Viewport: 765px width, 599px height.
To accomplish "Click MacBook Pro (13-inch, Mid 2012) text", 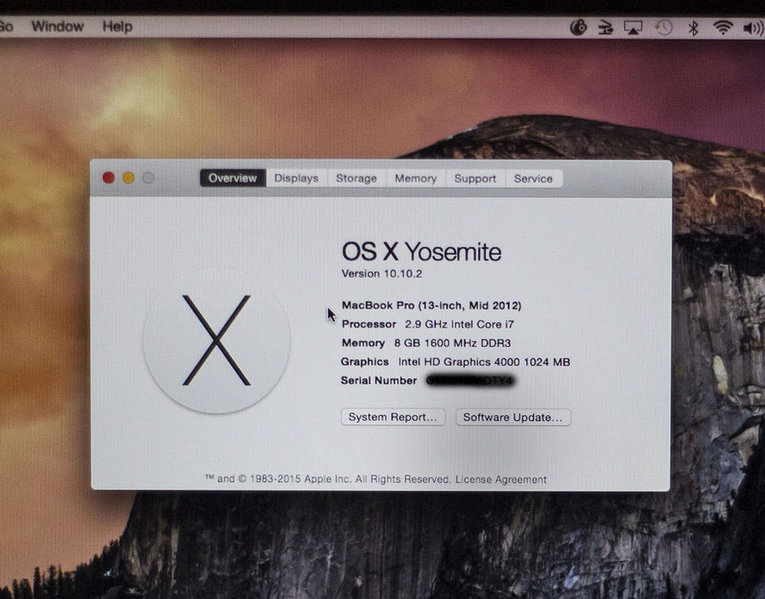I will tap(431, 305).
